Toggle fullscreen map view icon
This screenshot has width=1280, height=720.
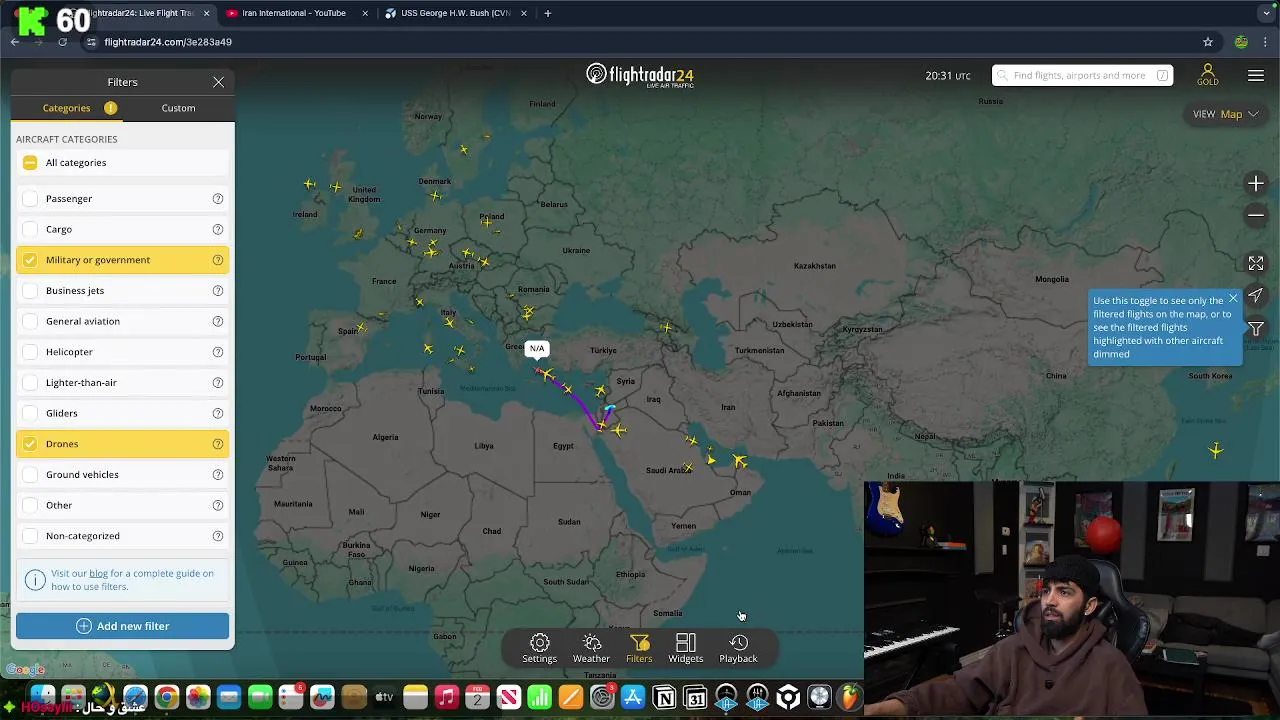click(x=1256, y=263)
